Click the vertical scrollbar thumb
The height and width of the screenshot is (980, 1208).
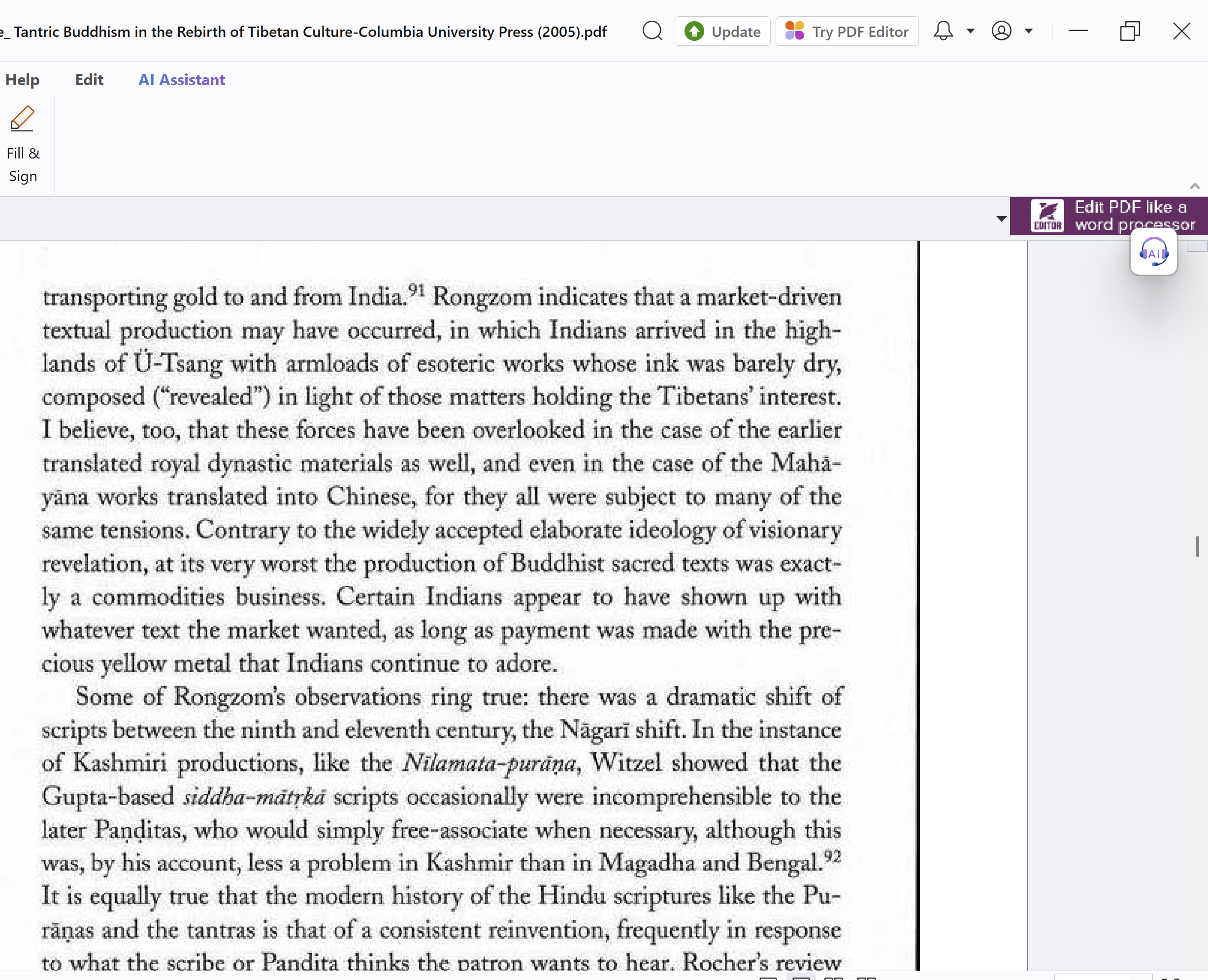[x=1197, y=546]
